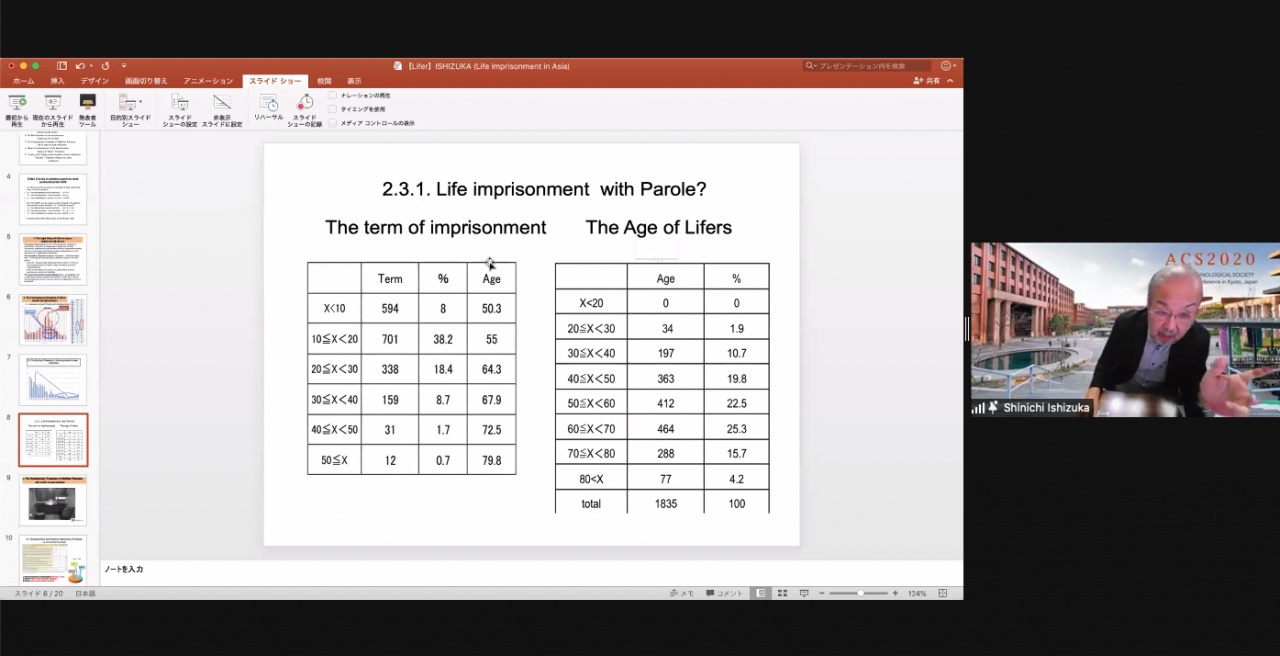1280x656 pixels.
Task: Switch to slide sorter grid view
Action: coord(783,593)
